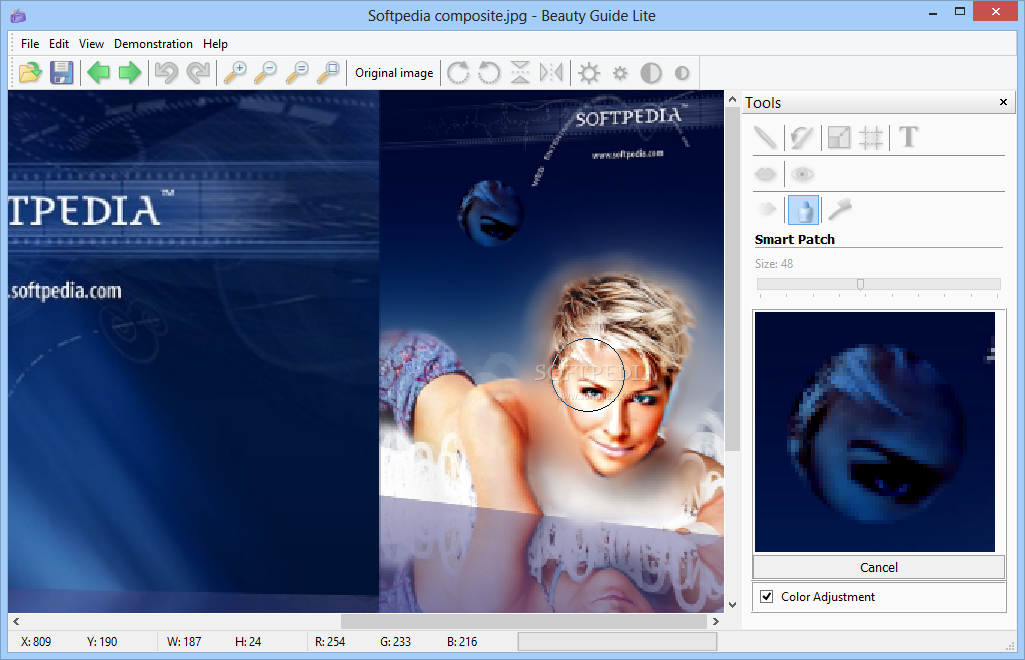Open the Help menu
1025x660 pixels.
tap(215, 44)
